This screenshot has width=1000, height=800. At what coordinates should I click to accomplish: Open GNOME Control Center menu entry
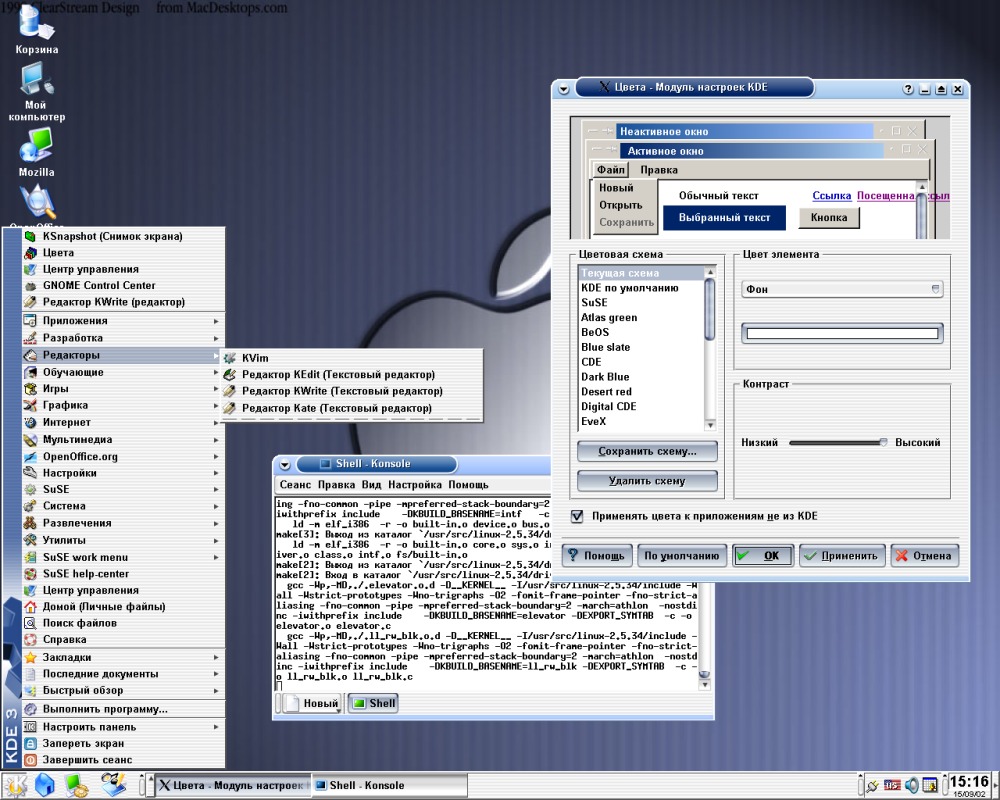124,285
